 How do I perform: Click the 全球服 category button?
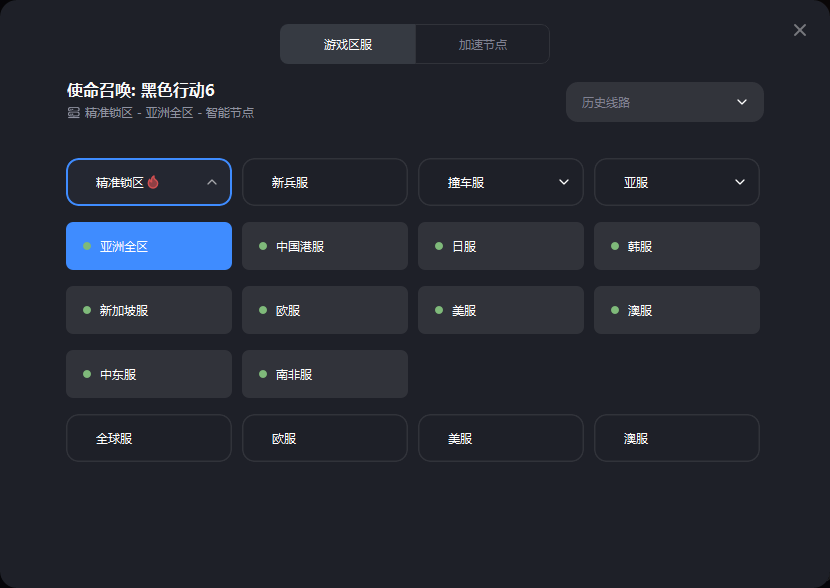pyautogui.click(x=149, y=438)
